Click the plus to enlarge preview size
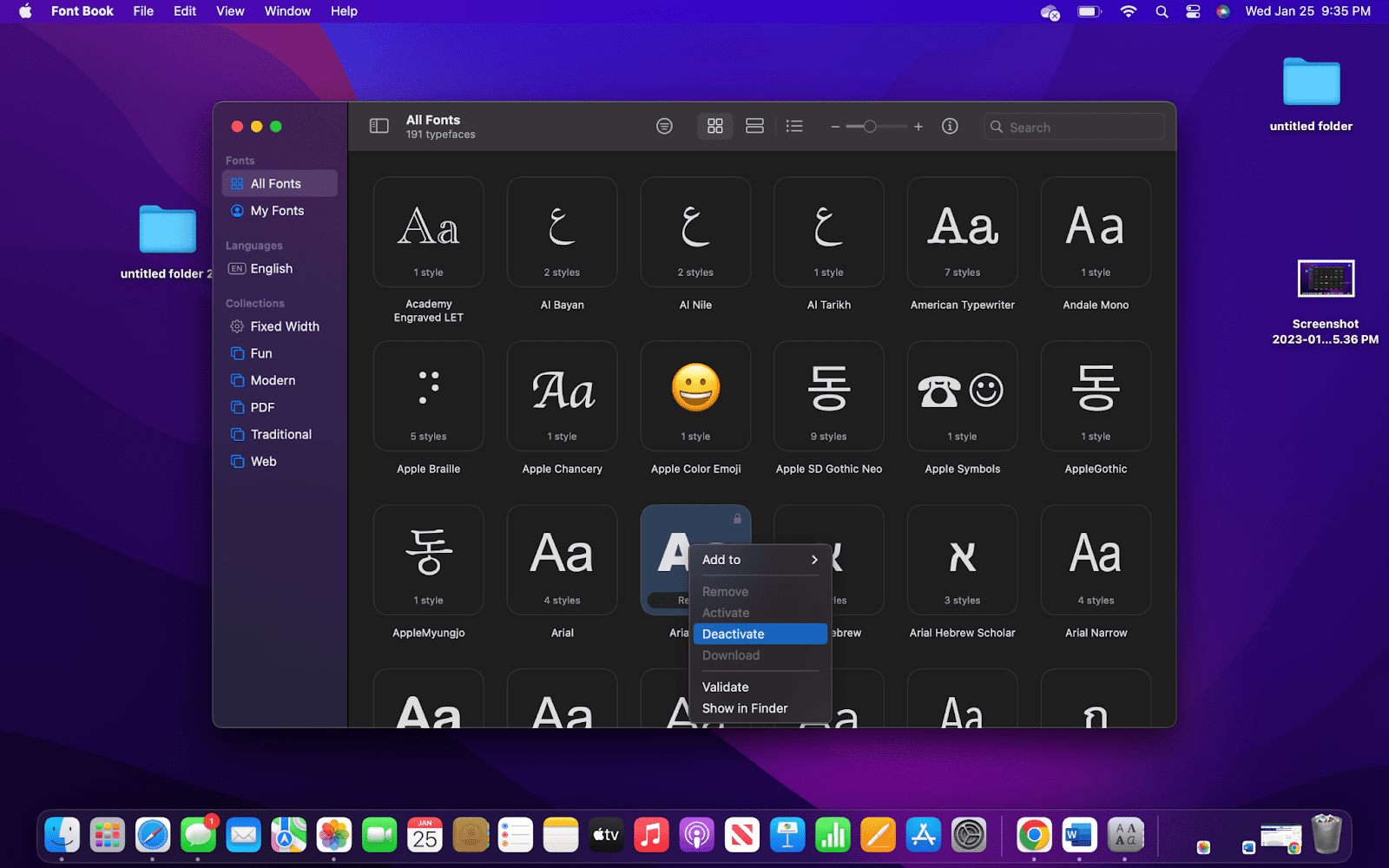The image size is (1389, 868). [x=918, y=127]
